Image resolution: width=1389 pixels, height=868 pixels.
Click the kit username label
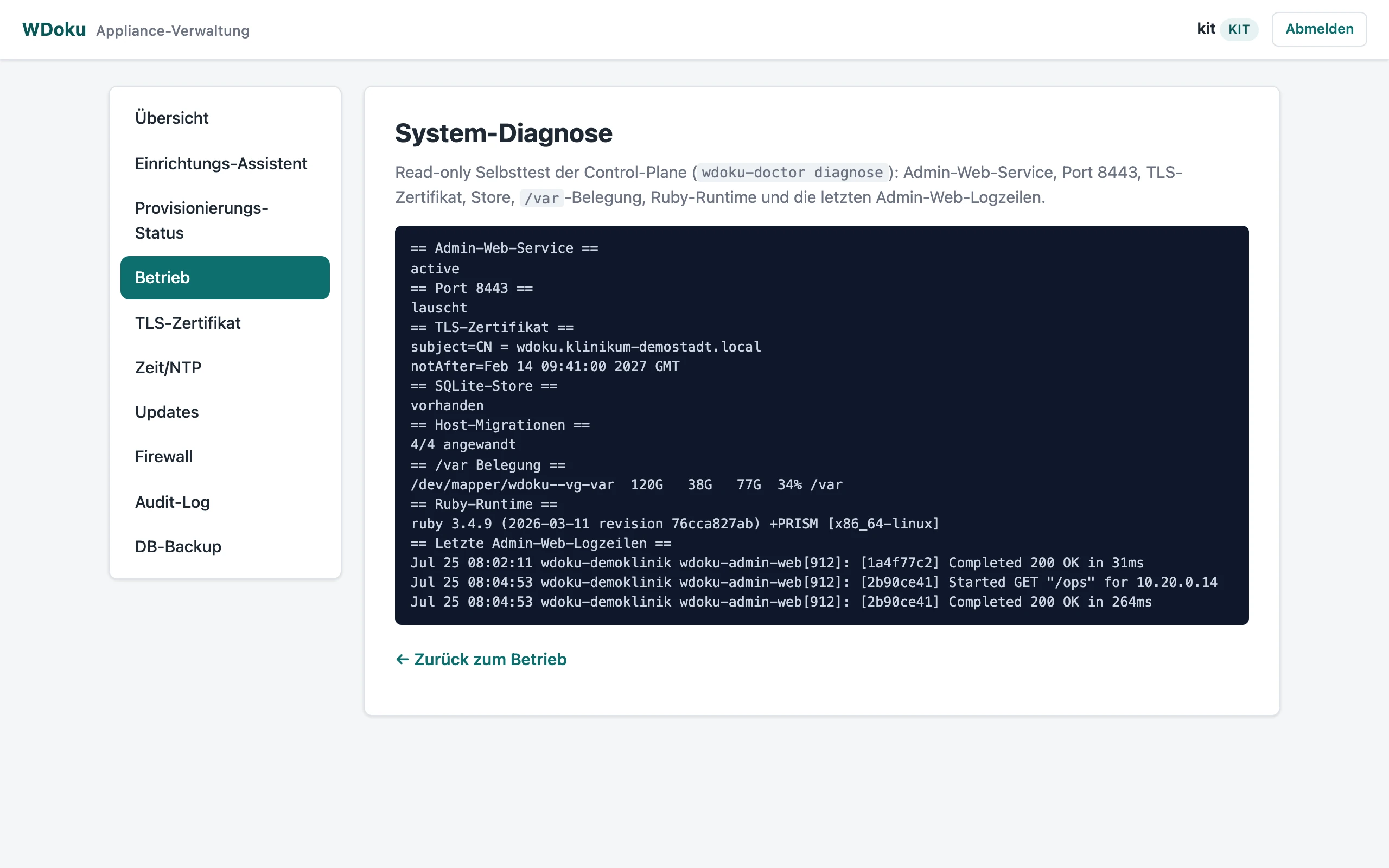[1206, 29]
